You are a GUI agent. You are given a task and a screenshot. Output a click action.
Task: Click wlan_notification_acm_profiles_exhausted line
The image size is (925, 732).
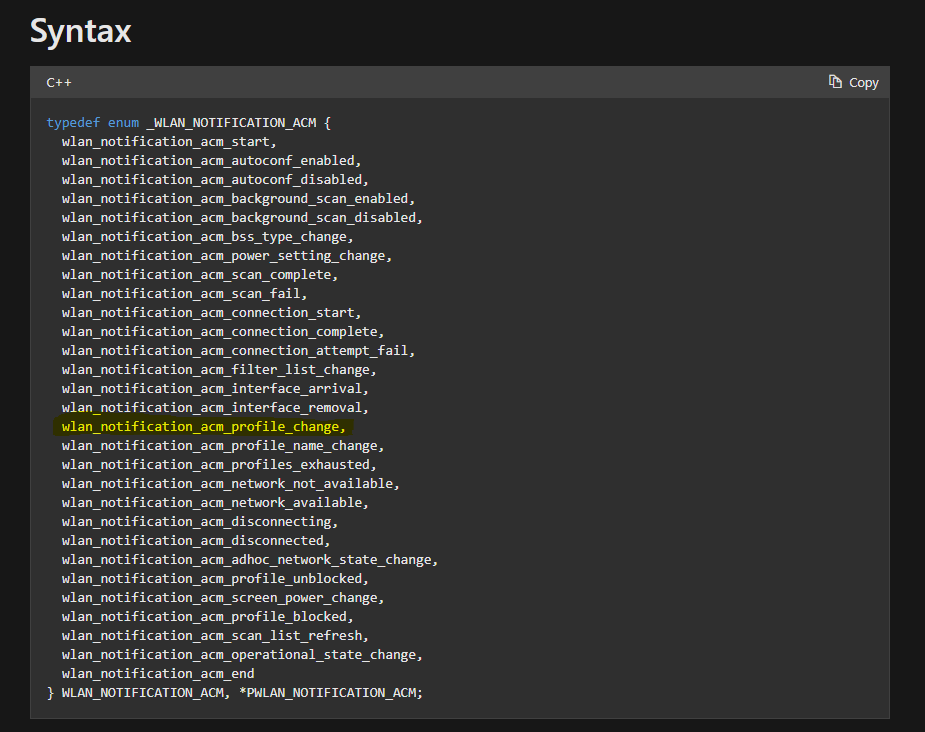click(219, 464)
